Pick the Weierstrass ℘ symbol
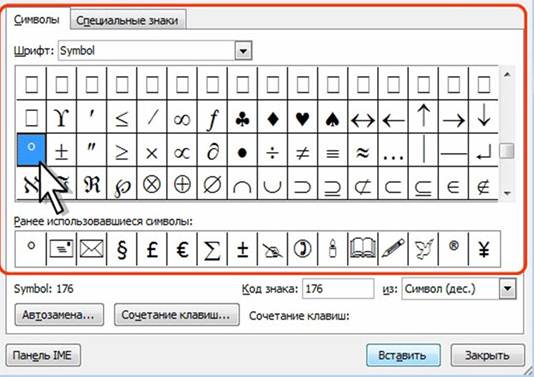Image resolution: width=534 pixels, height=377 pixels. [x=122, y=183]
